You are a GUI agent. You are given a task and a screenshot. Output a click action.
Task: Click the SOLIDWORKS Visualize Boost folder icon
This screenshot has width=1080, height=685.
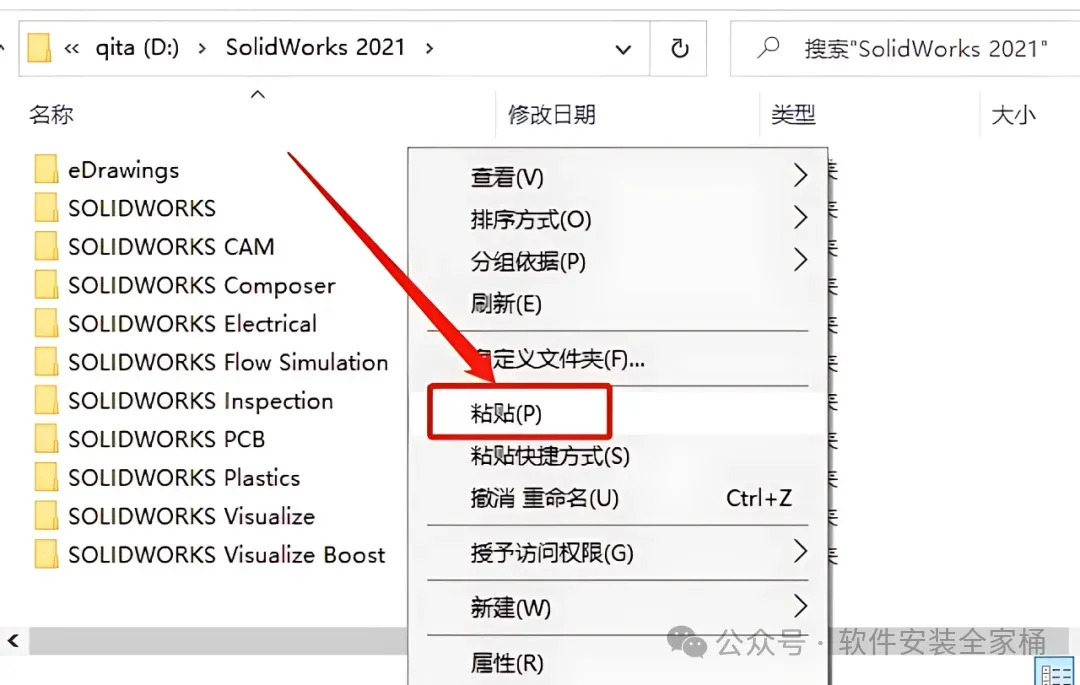46,554
